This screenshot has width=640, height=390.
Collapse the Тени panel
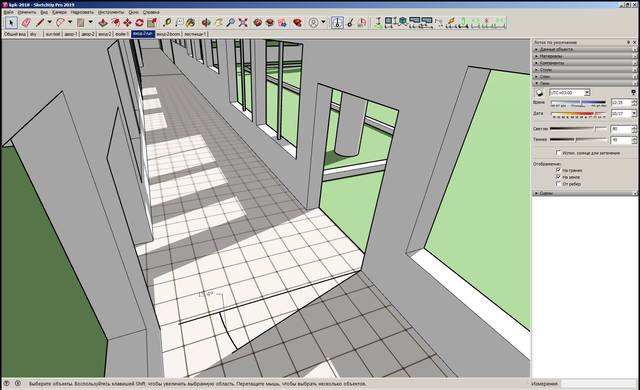pos(585,83)
